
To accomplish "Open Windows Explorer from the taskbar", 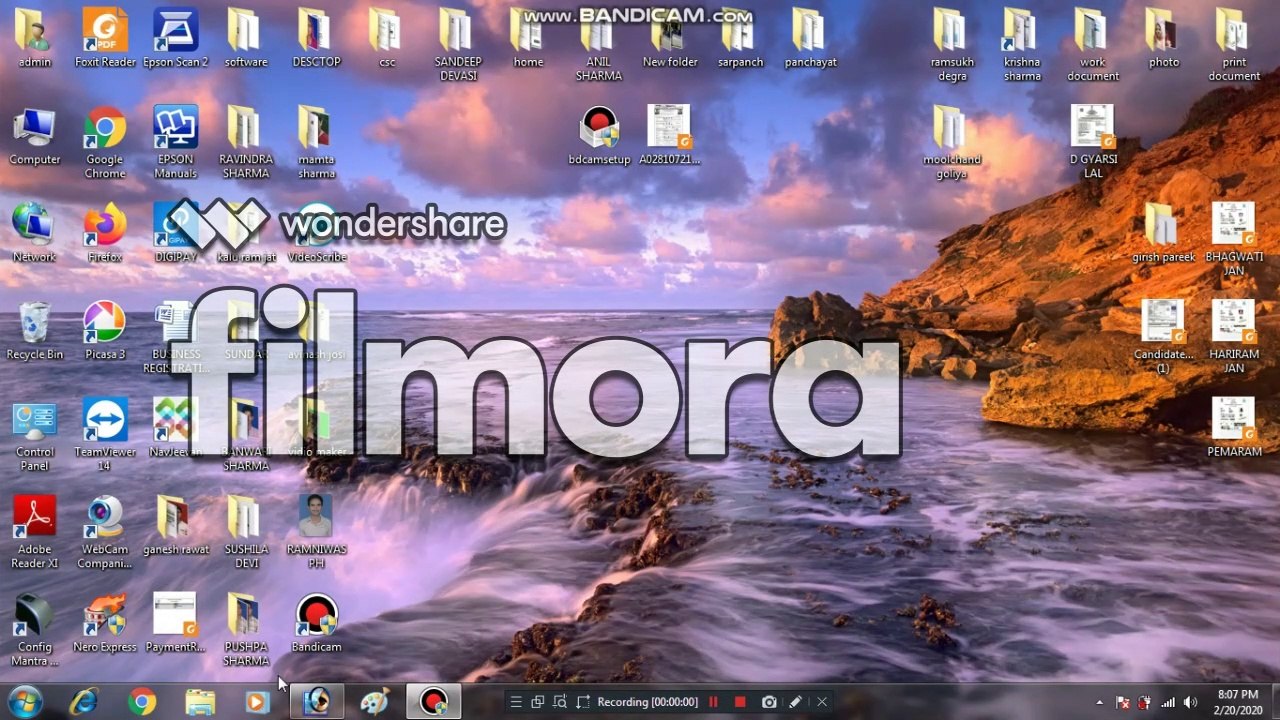I will coord(200,702).
